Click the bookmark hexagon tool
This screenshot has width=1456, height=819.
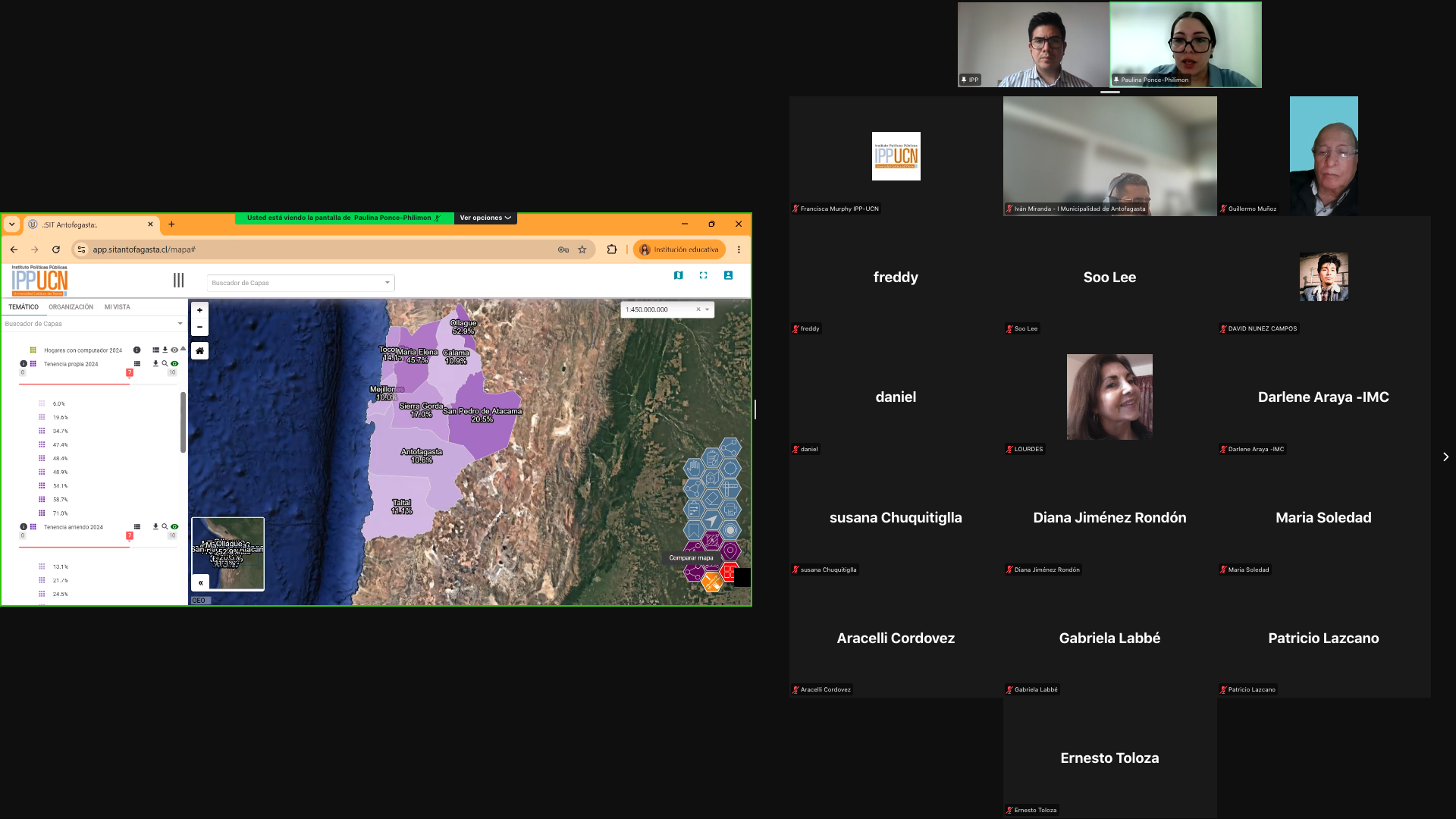694,531
